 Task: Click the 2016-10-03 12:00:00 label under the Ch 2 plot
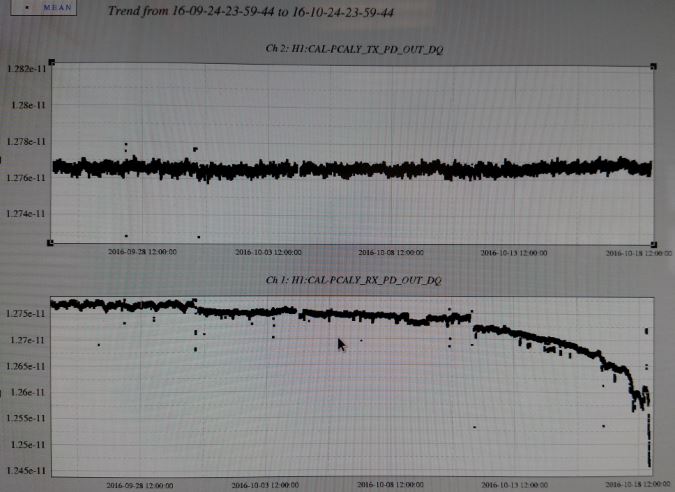click(268, 252)
